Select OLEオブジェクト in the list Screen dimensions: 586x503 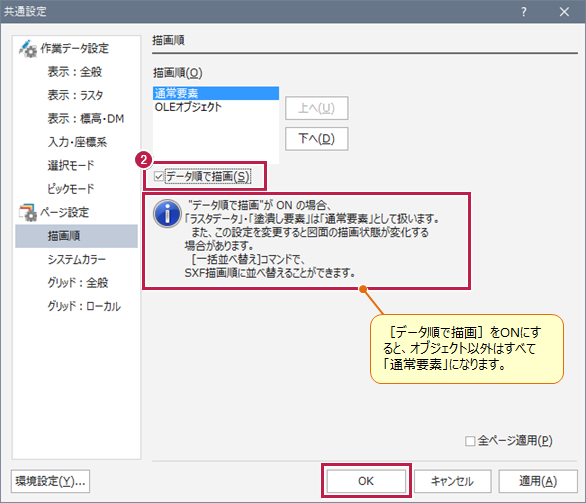pyautogui.click(x=216, y=107)
